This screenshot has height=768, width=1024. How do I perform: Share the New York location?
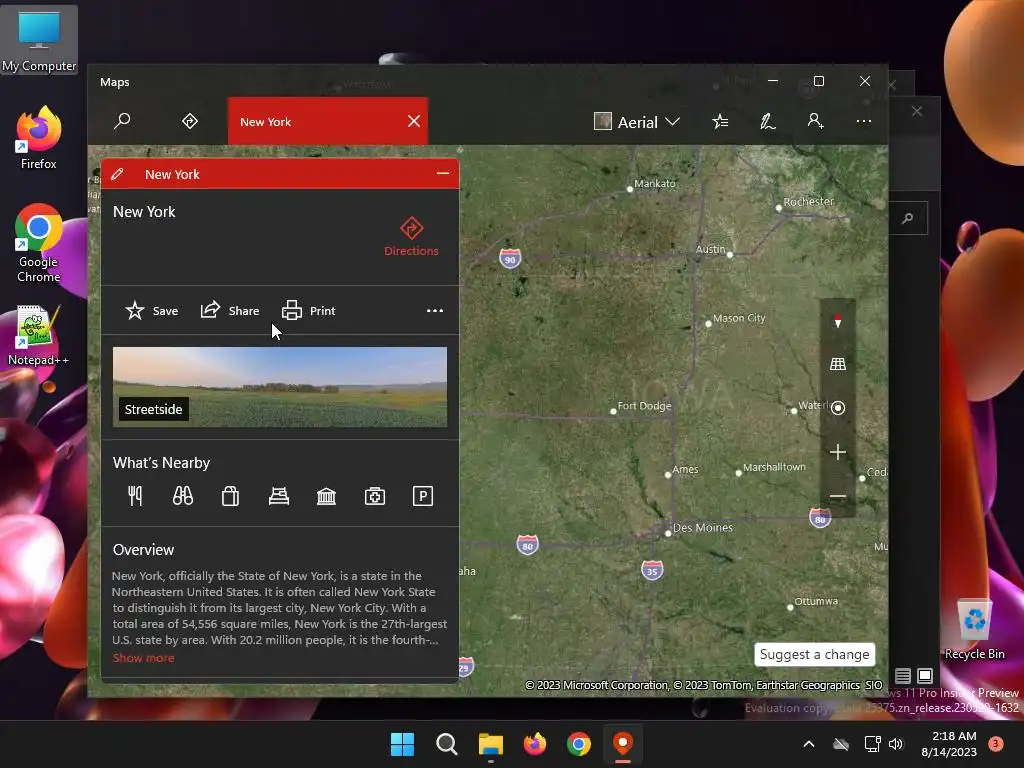(230, 311)
